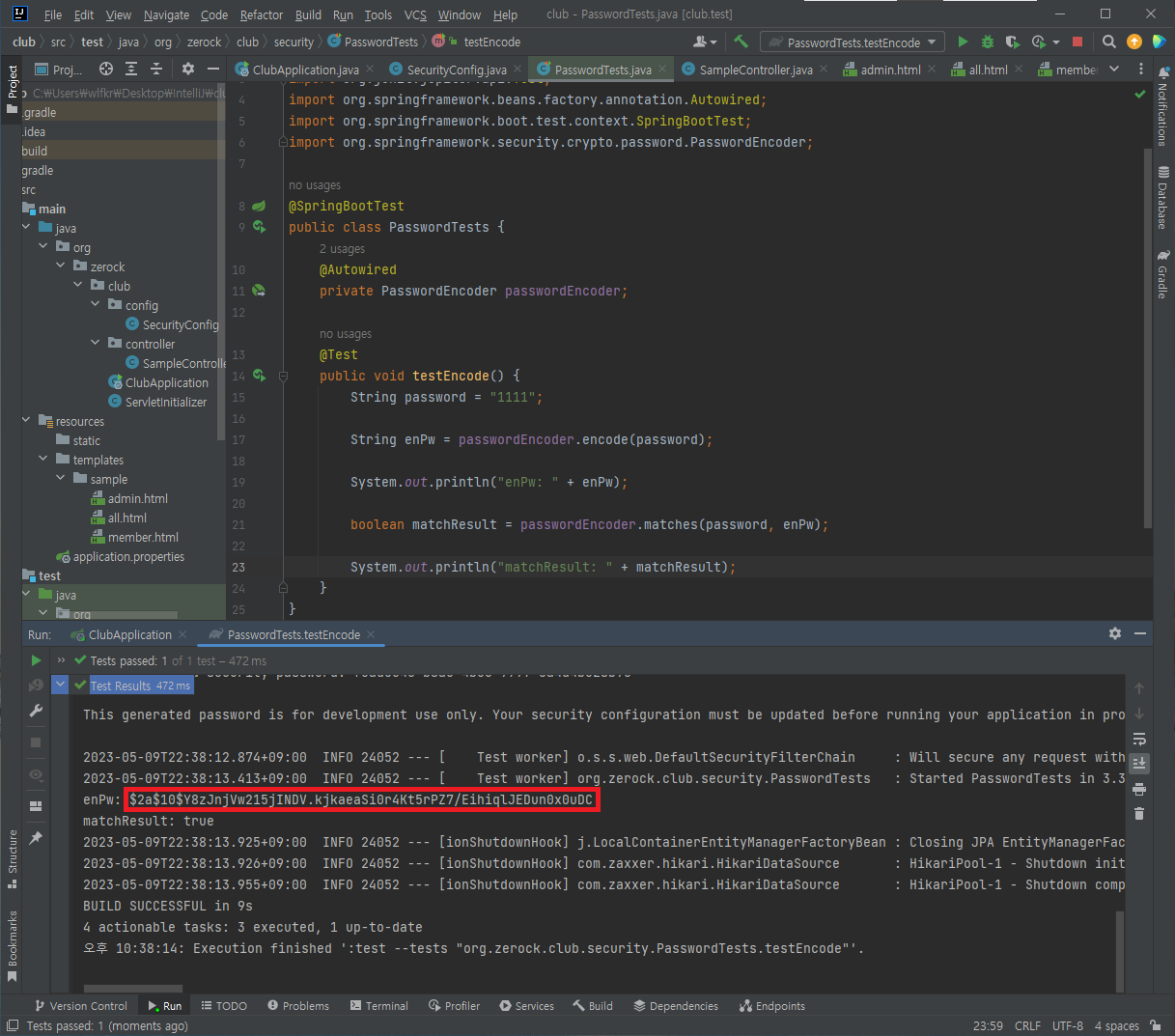Click the CRLF line separator in status bar
This screenshot has width=1175, height=1036.
(1027, 1025)
